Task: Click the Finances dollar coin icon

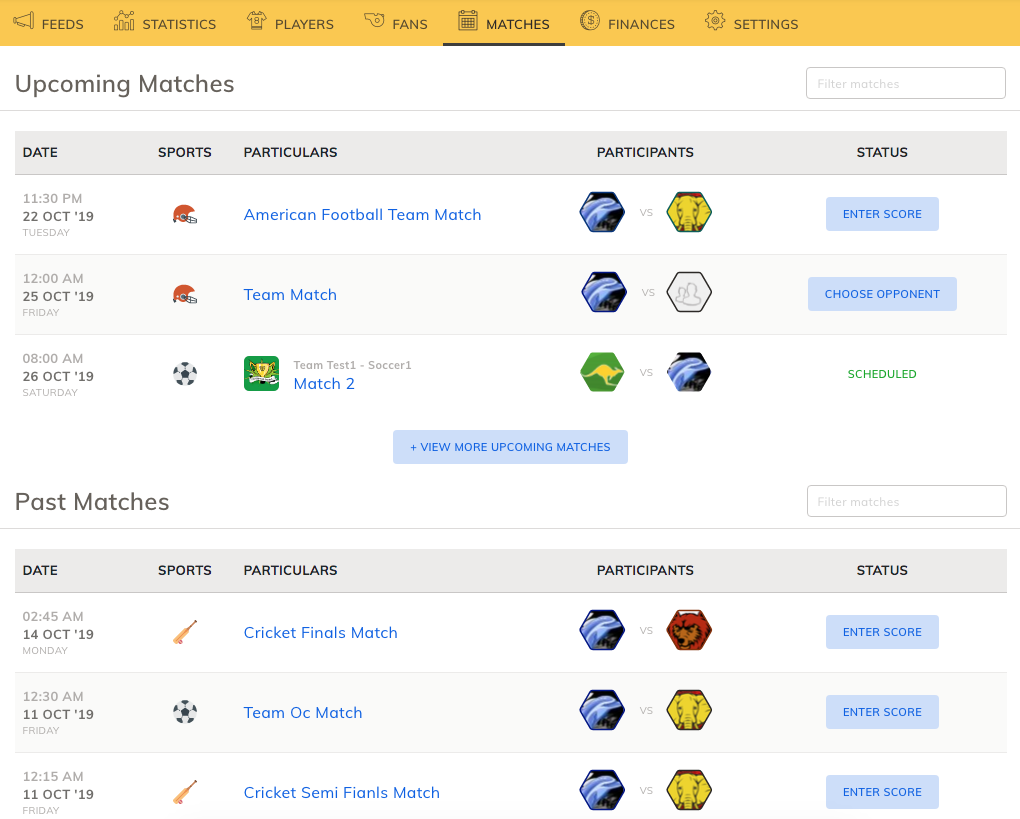Action: pyautogui.click(x=589, y=21)
